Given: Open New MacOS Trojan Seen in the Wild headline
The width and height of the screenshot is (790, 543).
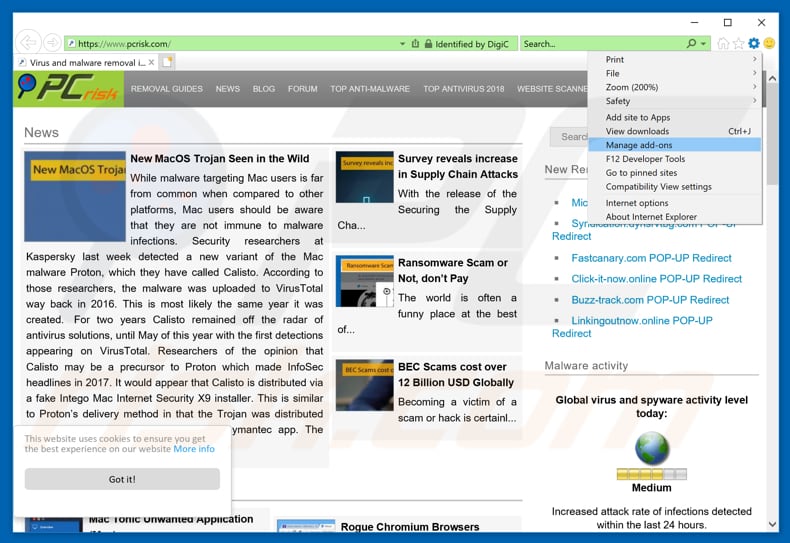Looking at the screenshot, I should 220,158.
